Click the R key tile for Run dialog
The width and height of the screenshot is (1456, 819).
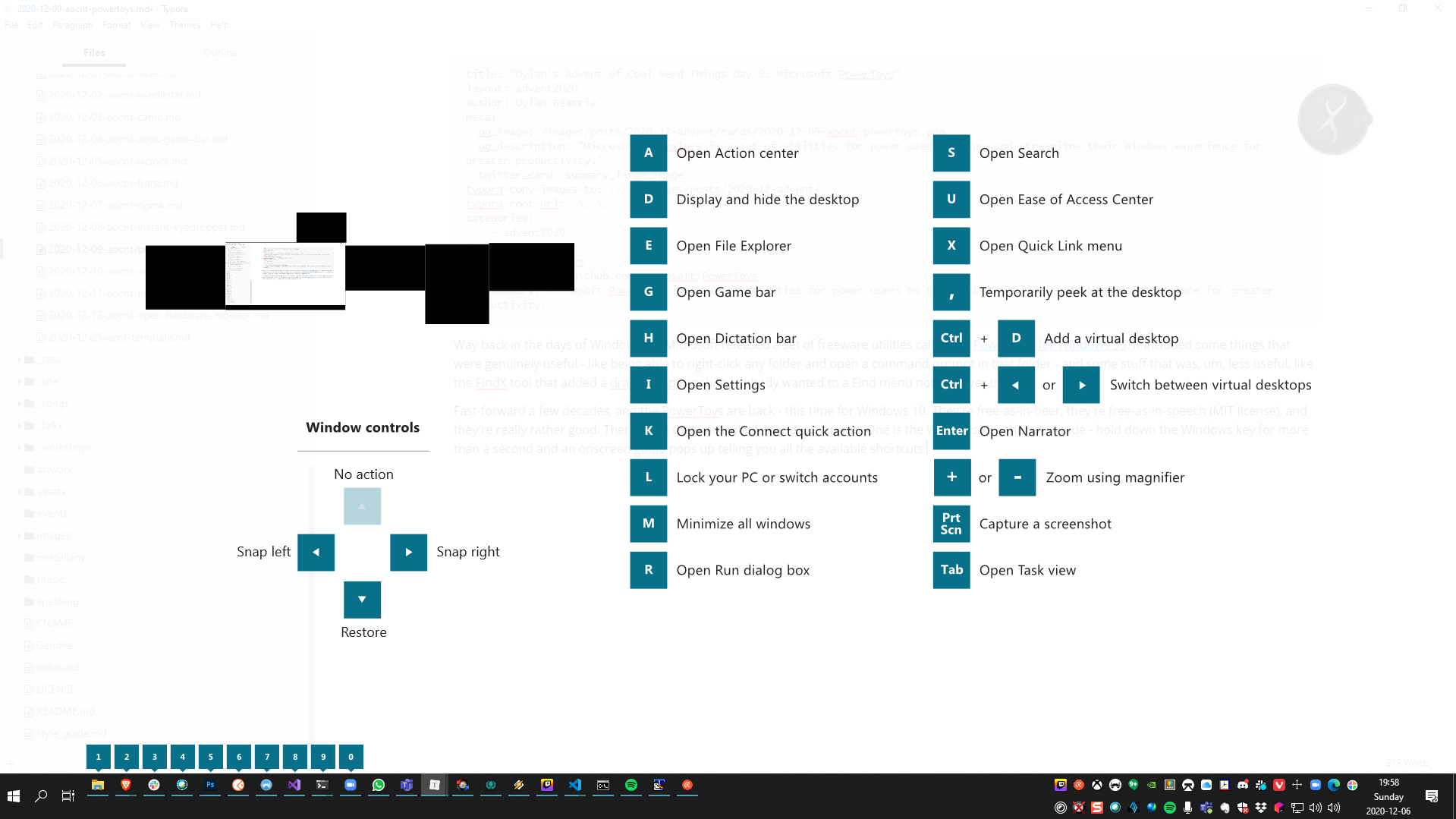pos(648,569)
